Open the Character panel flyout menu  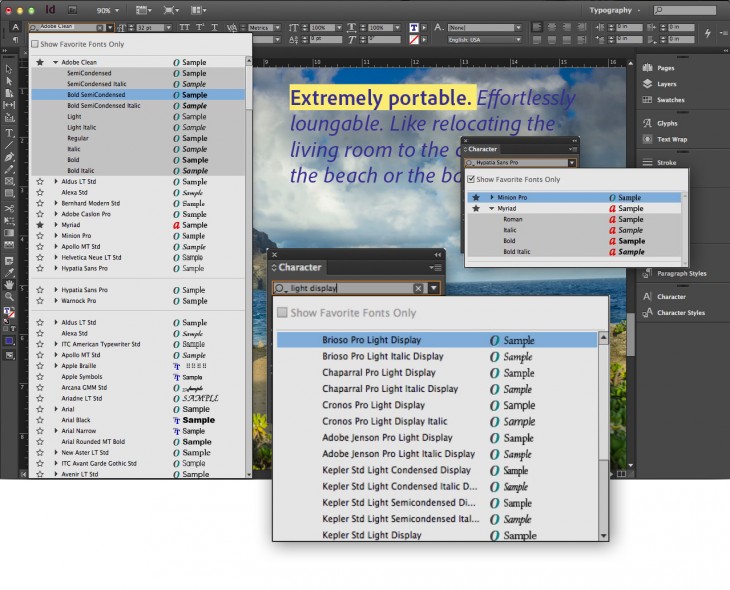(x=436, y=267)
